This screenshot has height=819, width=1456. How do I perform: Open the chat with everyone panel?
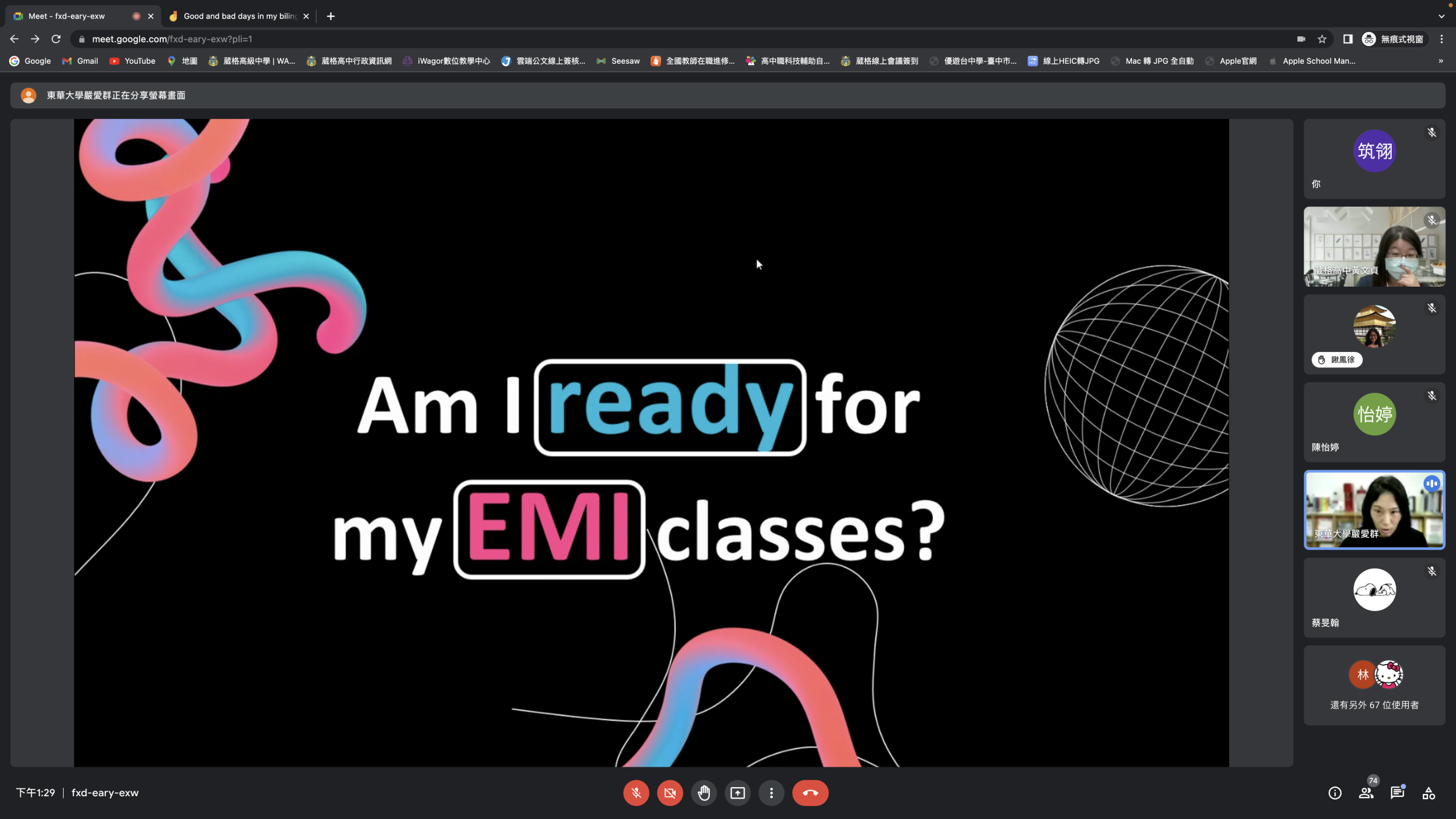[1397, 793]
